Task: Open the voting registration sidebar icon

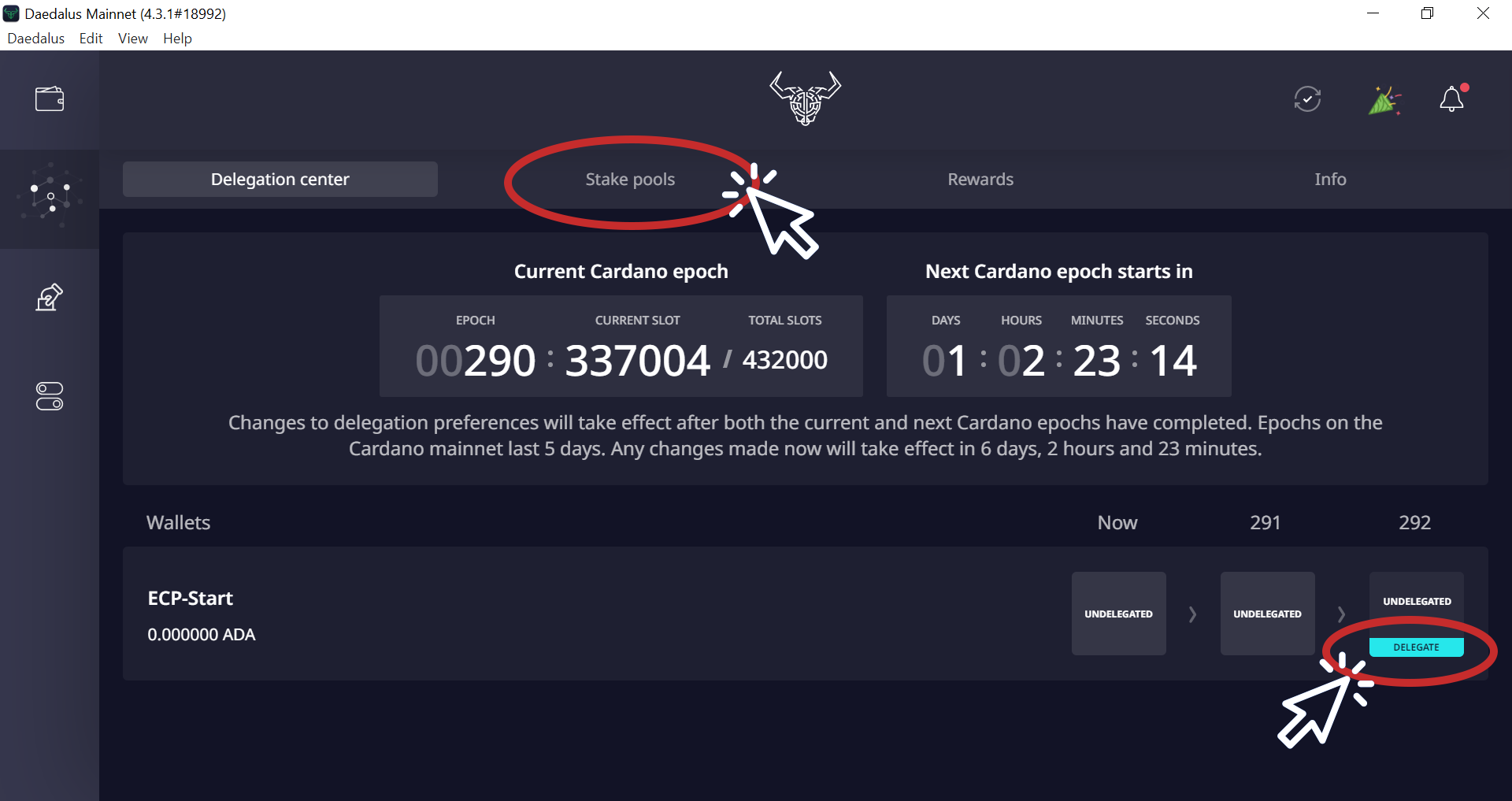Action: coord(50,298)
